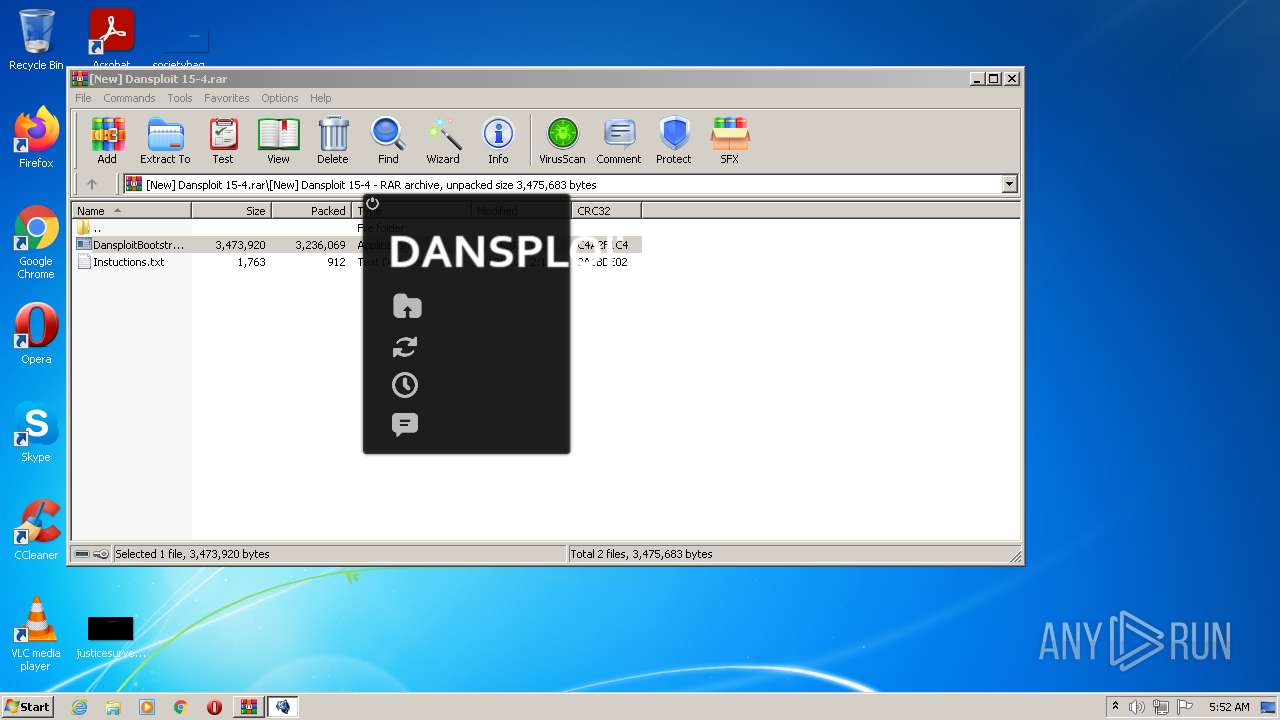Click the Comment toolbar icon
Image resolution: width=1280 pixels, height=720 pixels.
point(619,140)
